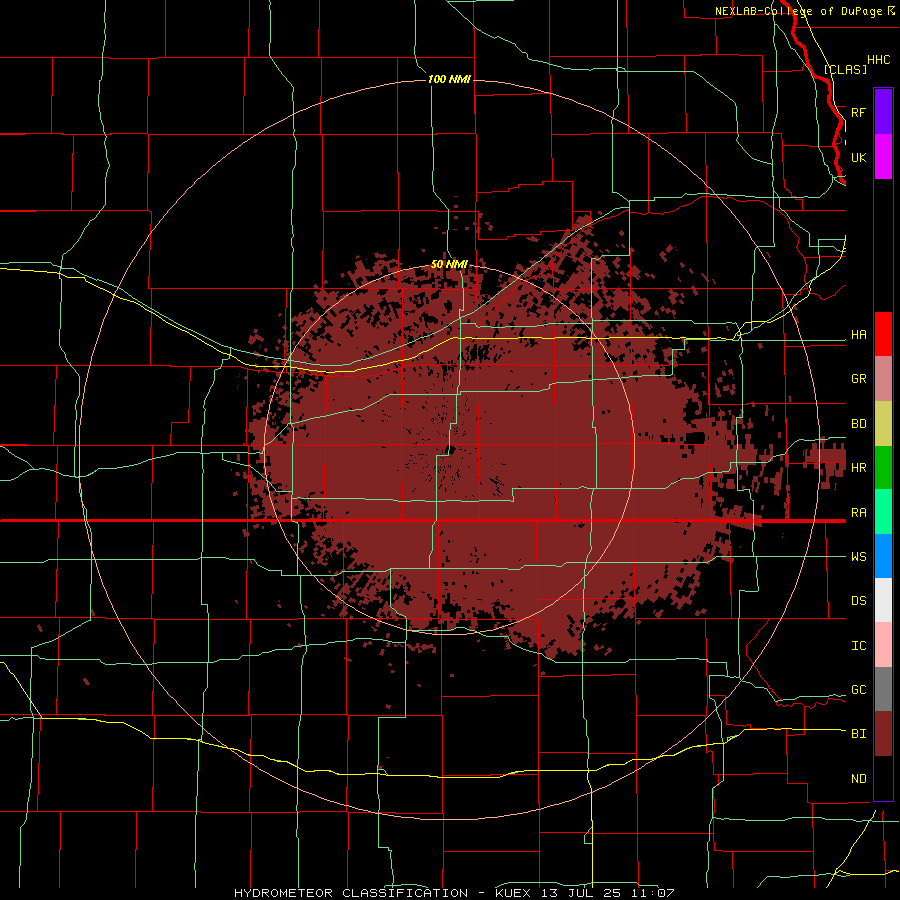This screenshot has height=900, width=900.
Task: Click the 'KUEX' radar site identifier
Action: (x=513, y=893)
